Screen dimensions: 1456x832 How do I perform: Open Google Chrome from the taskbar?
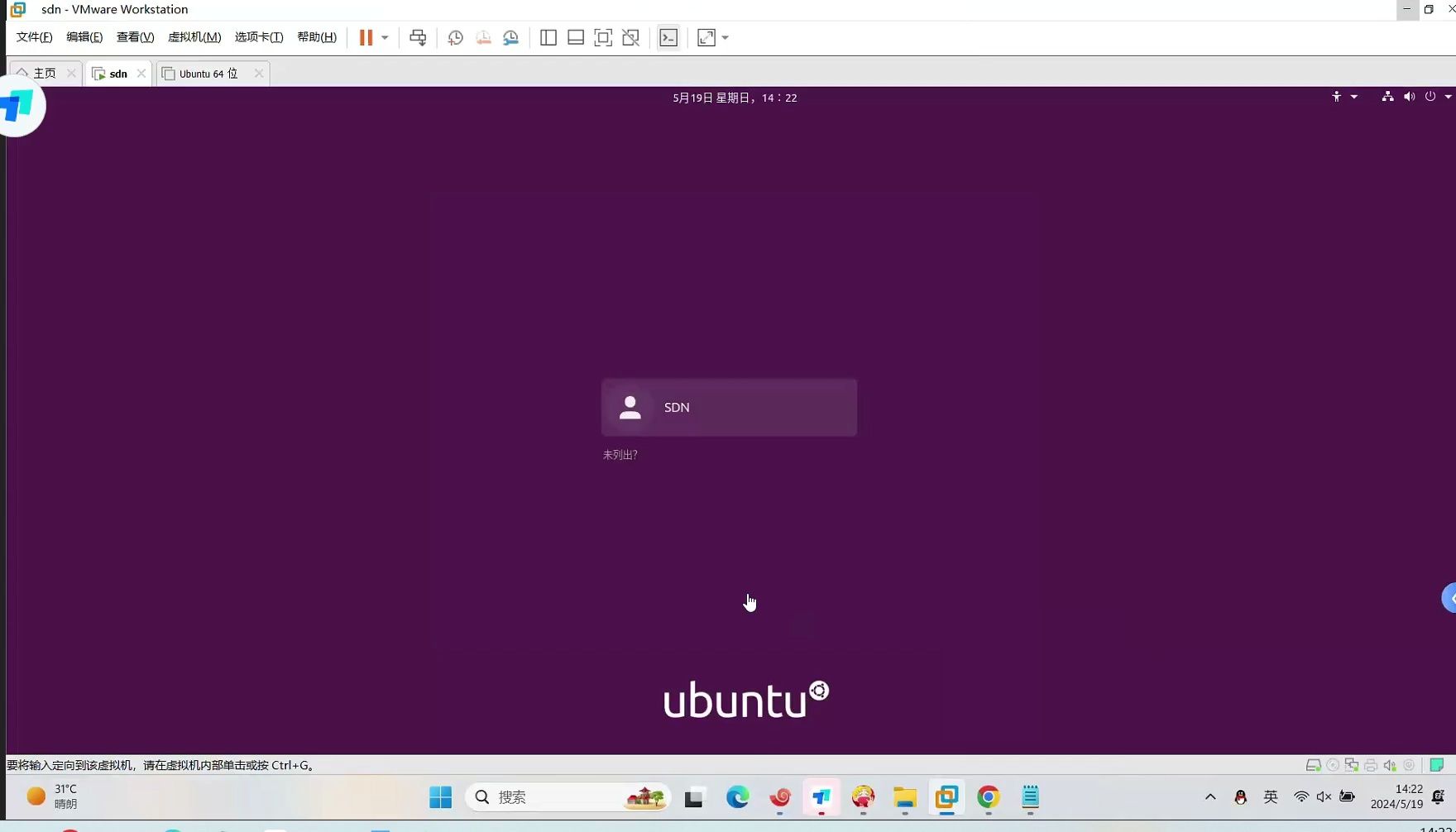(x=989, y=797)
